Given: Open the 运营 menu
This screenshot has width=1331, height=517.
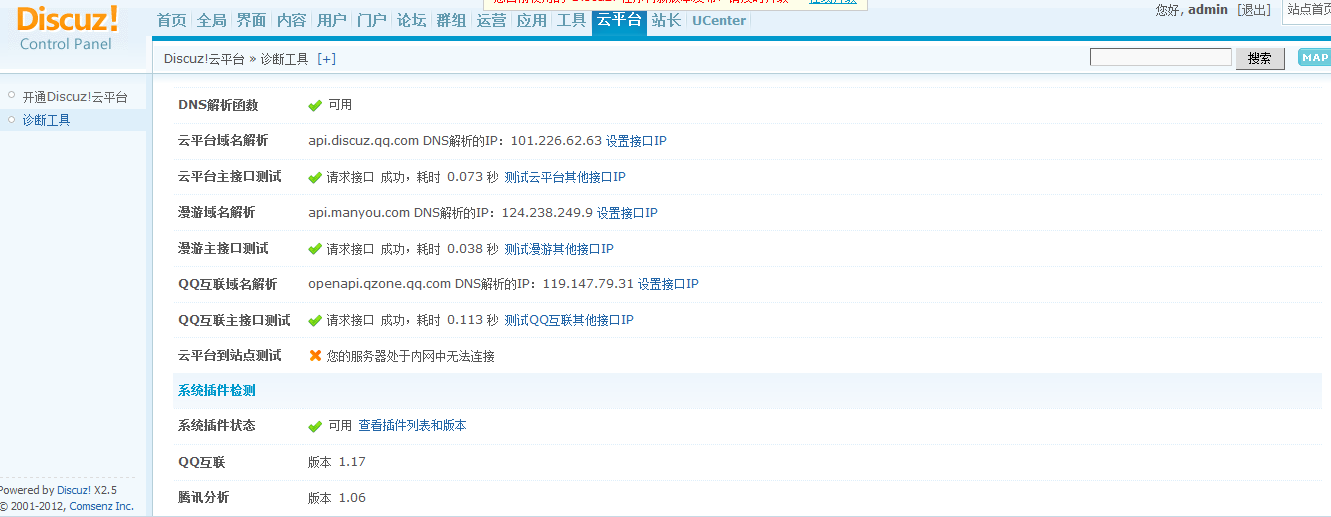Looking at the screenshot, I should point(492,20).
